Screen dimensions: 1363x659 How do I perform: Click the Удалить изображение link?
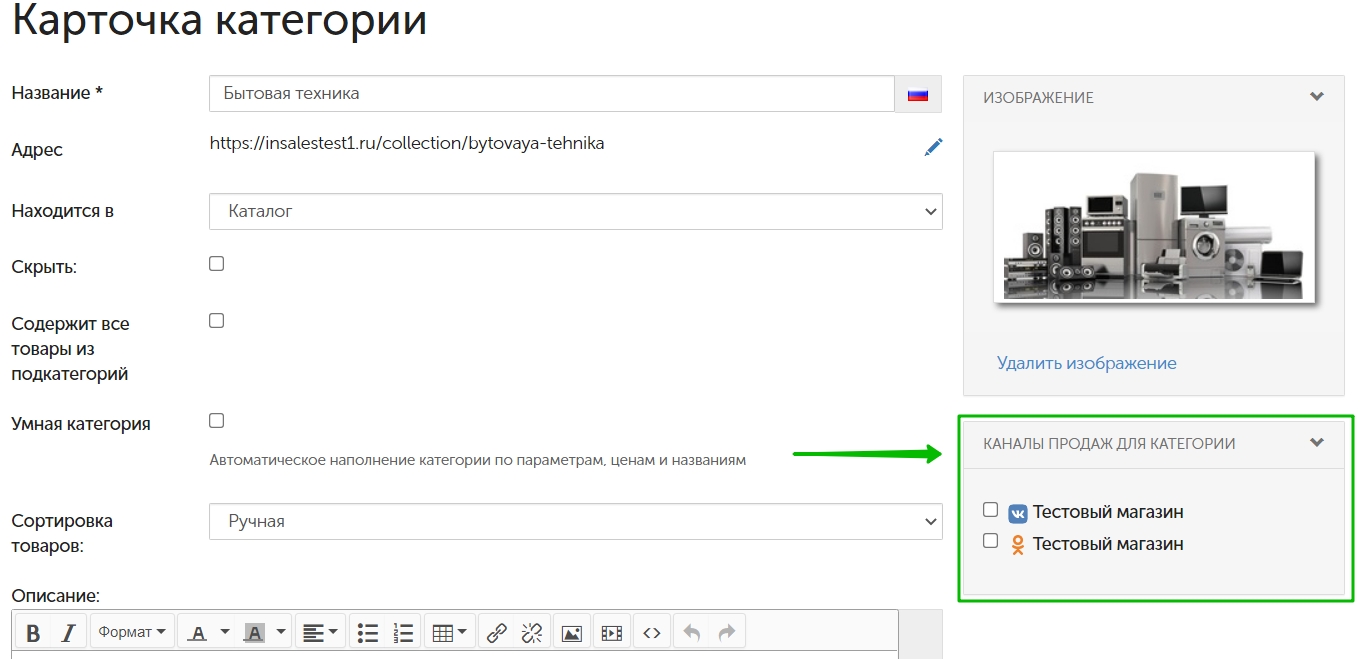pyautogui.click(x=1087, y=363)
